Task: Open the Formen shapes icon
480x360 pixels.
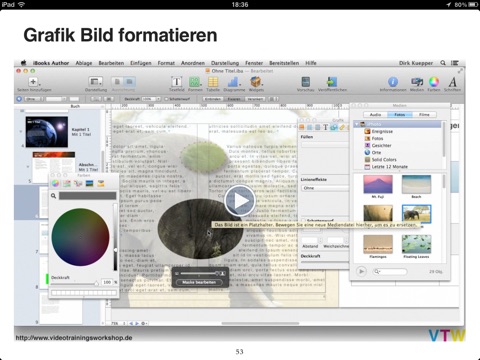Action: [195, 82]
